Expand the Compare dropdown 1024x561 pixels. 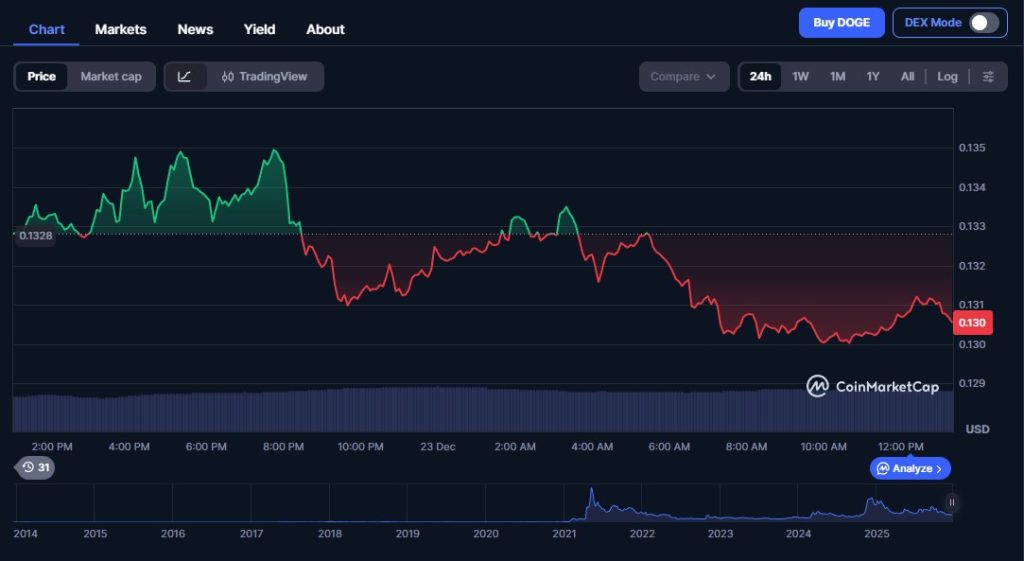[x=683, y=77]
